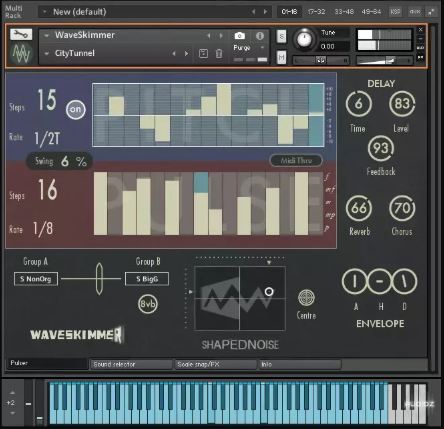
Task: Click the ShapedNoise XY pad circle handle
Action: coord(269,292)
